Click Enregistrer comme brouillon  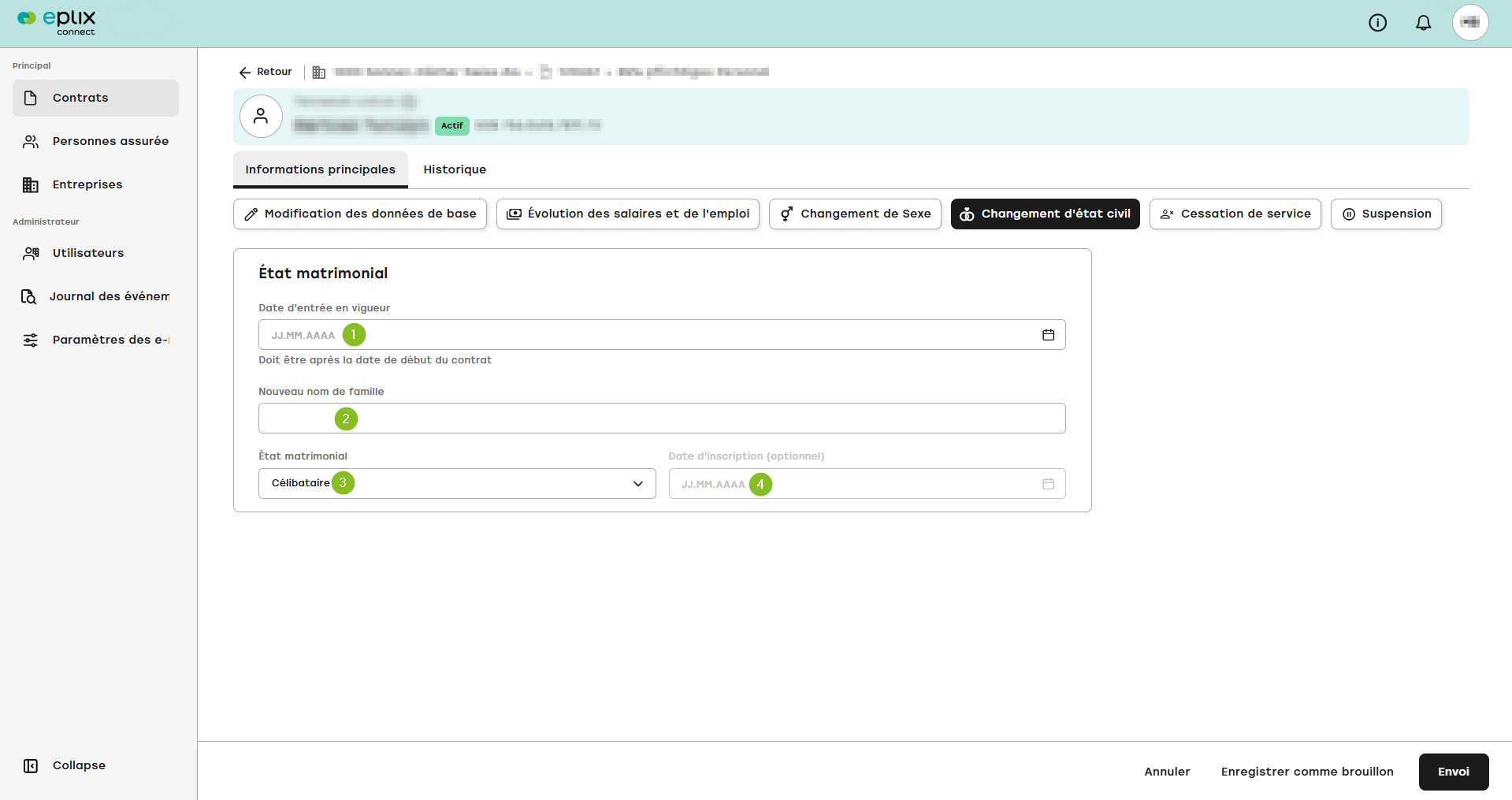pyautogui.click(x=1307, y=772)
